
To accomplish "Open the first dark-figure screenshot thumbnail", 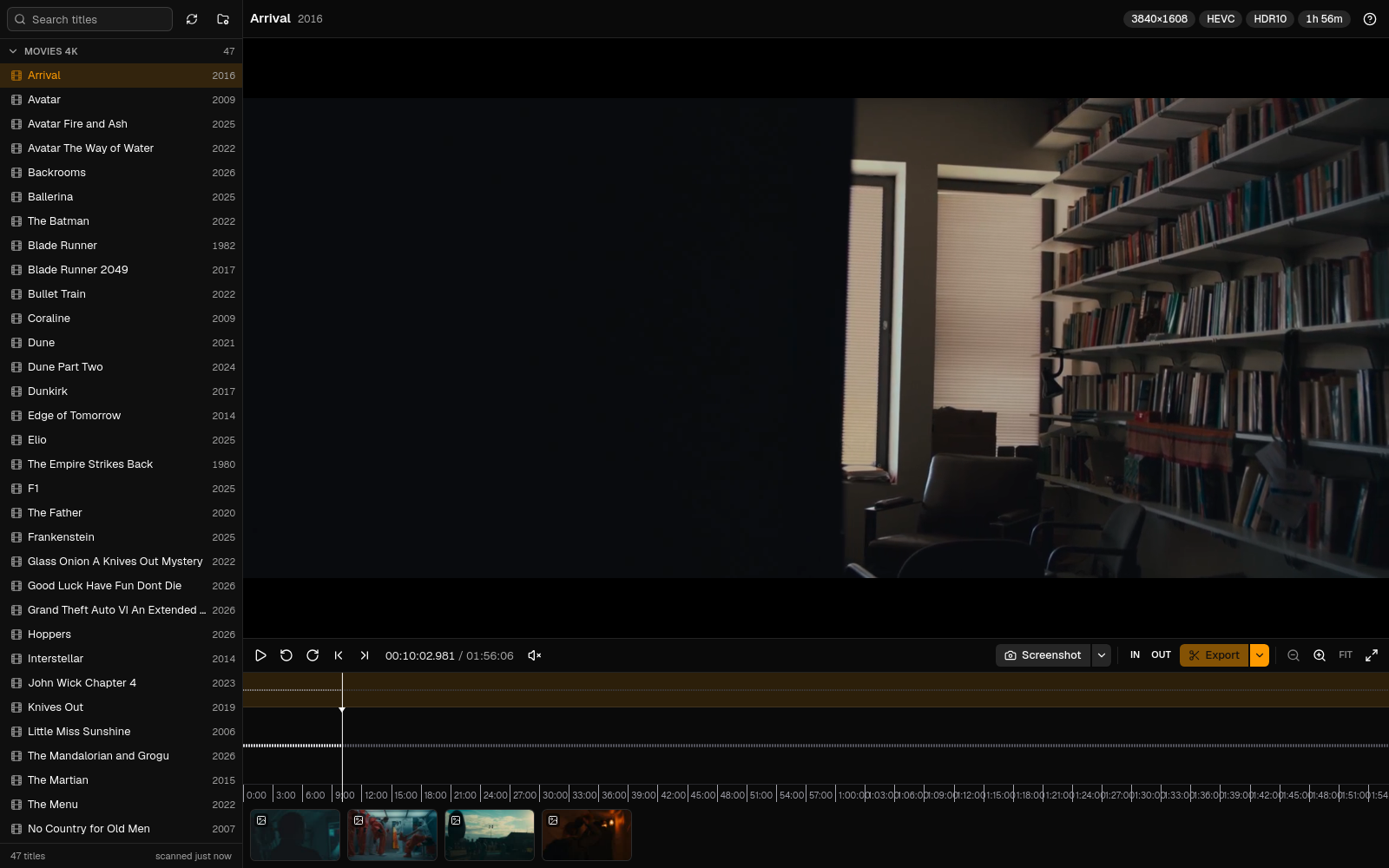I will tap(295, 835).
